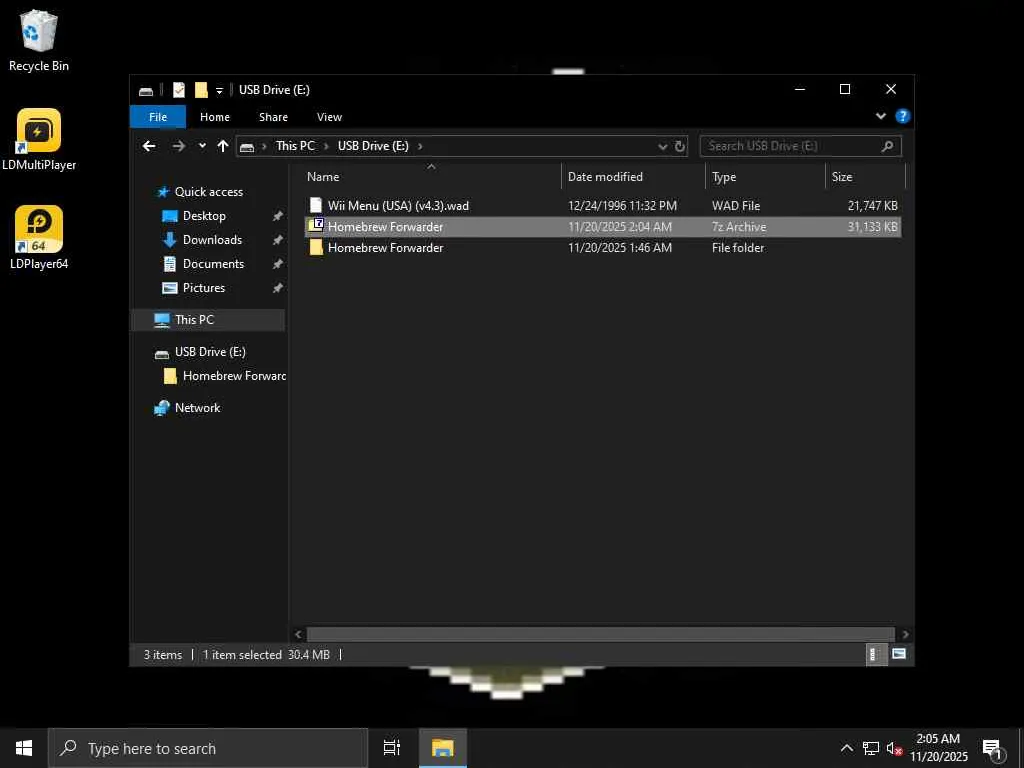
Task: Click the 7z archive file icon
Action: click(x=316, y=226)
